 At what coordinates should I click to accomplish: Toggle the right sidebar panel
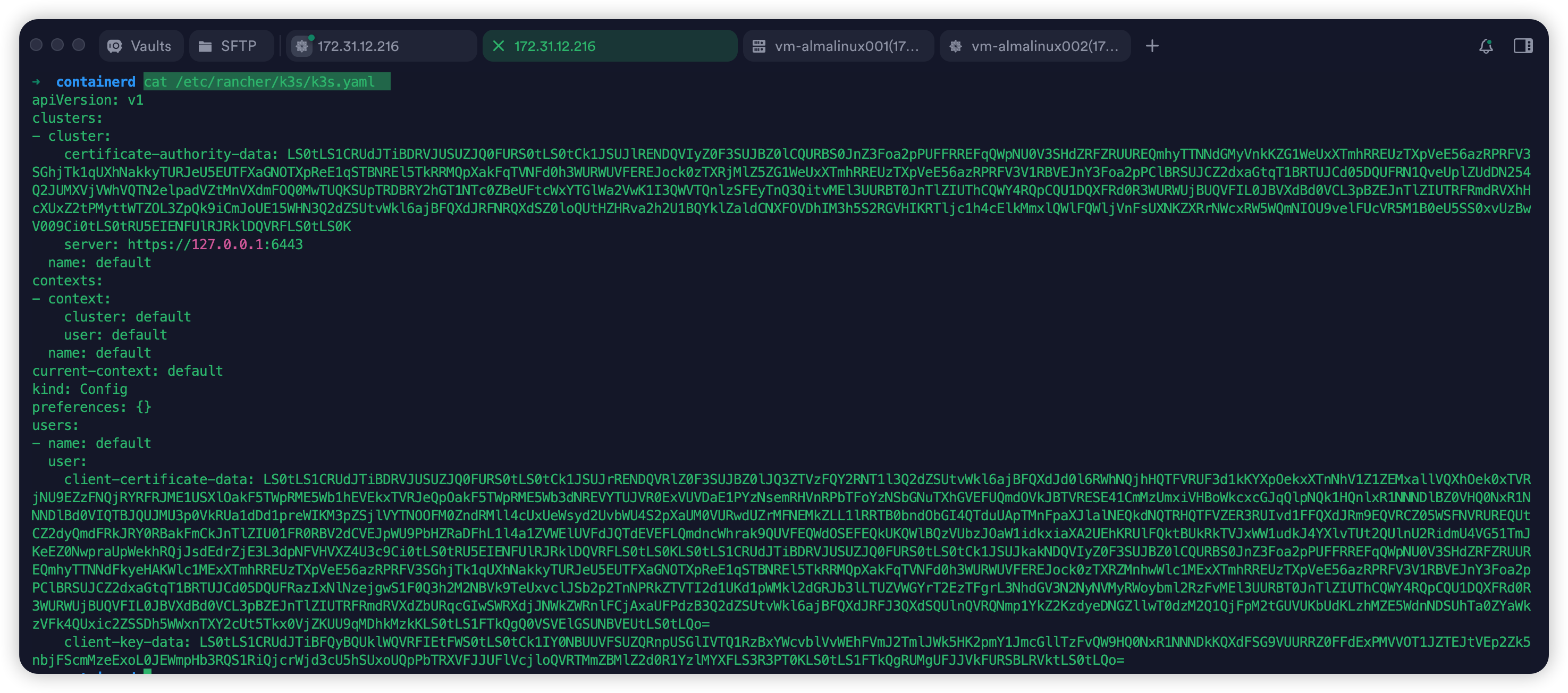tap(1523, 46)
